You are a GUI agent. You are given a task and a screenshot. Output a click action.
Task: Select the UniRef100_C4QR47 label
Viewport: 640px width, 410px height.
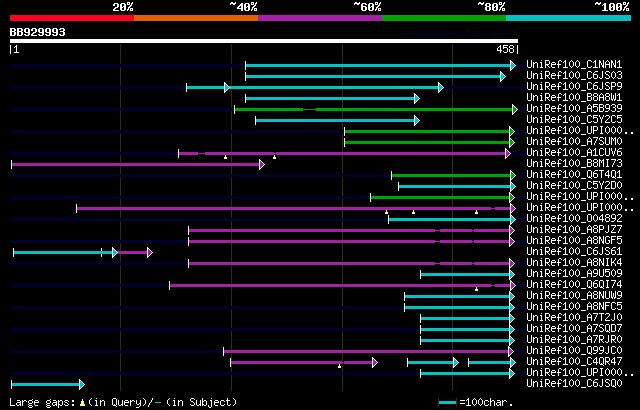(574, 362)
